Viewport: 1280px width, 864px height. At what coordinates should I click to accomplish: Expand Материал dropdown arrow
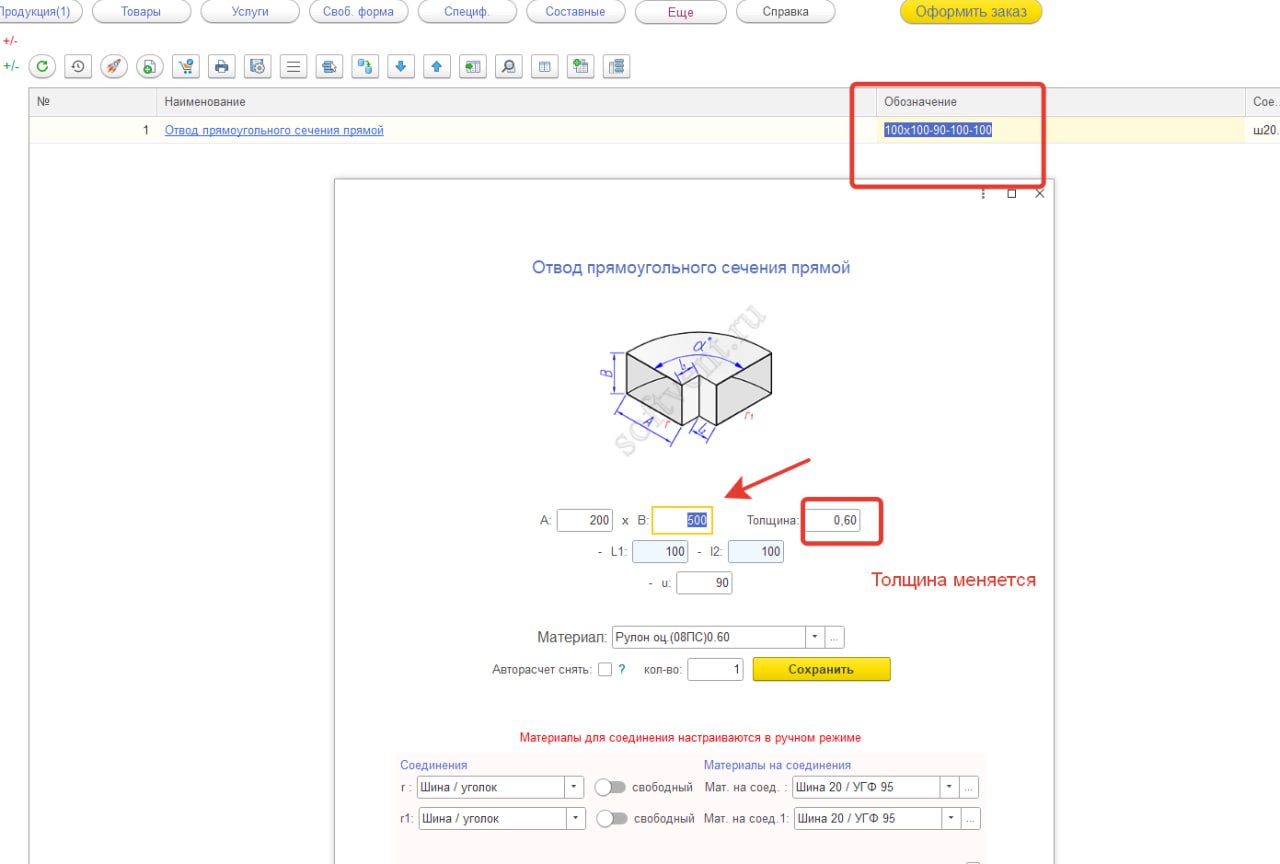point(815,637)
